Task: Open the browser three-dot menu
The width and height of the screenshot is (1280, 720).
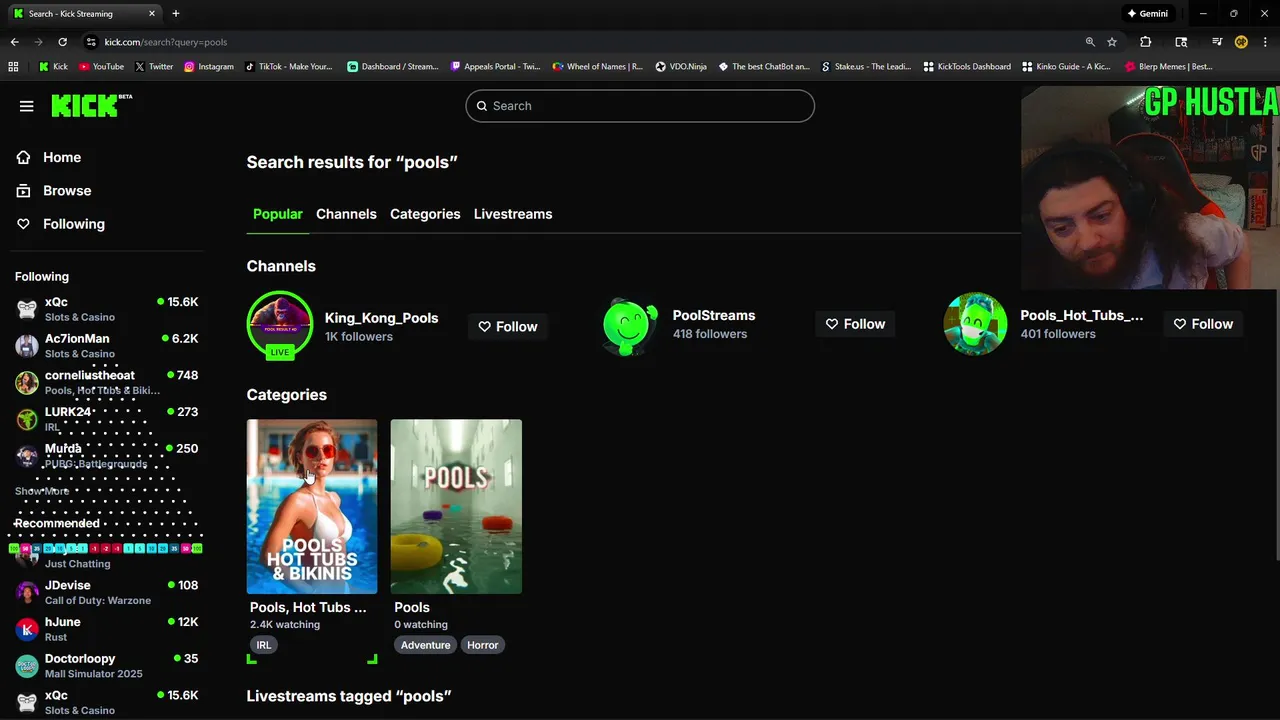Action: pos(1265,42)
